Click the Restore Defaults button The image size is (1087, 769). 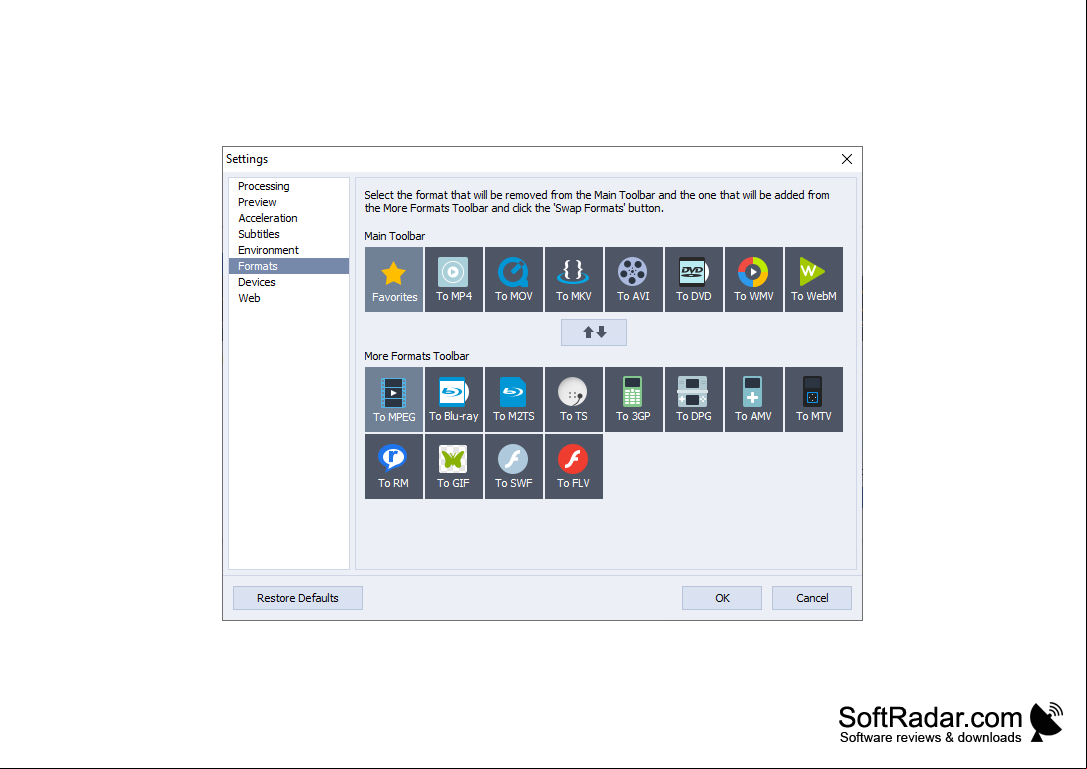point(298,598)
